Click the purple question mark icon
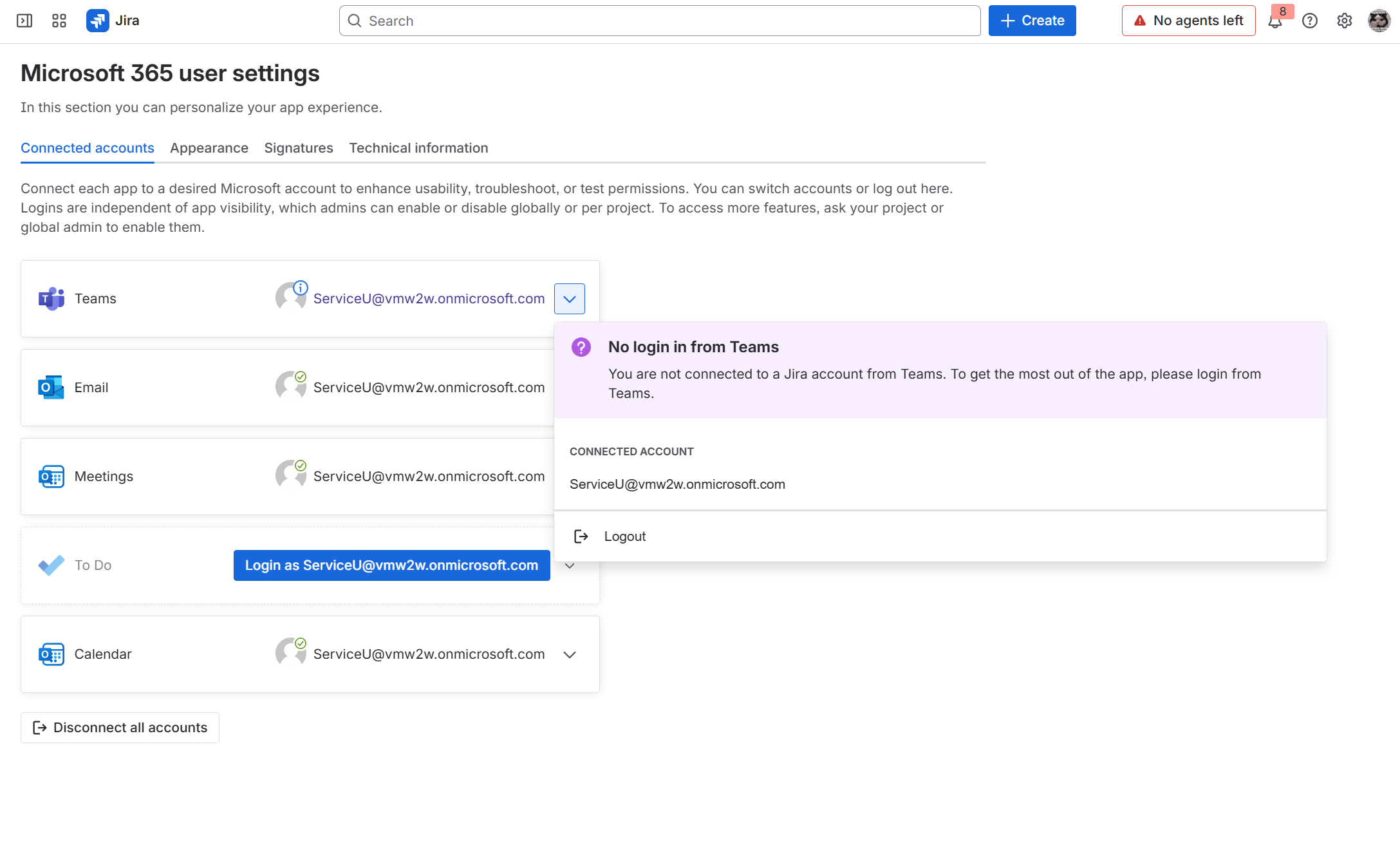This screenshot has height=852, width=1400. point(581,347)
